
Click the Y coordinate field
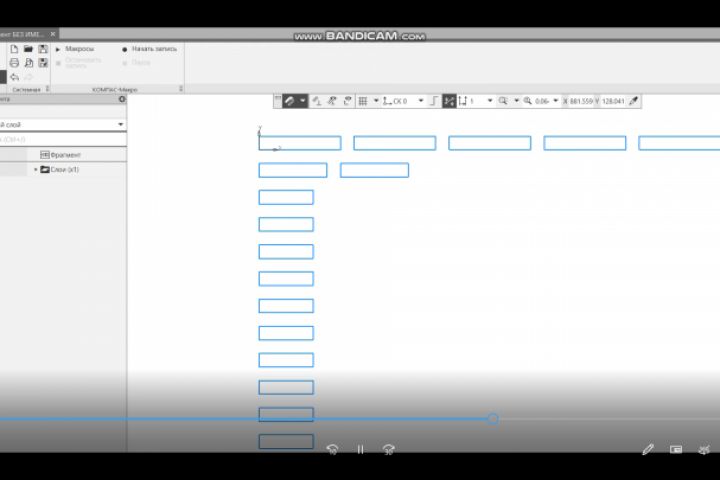tap(613, 101)
